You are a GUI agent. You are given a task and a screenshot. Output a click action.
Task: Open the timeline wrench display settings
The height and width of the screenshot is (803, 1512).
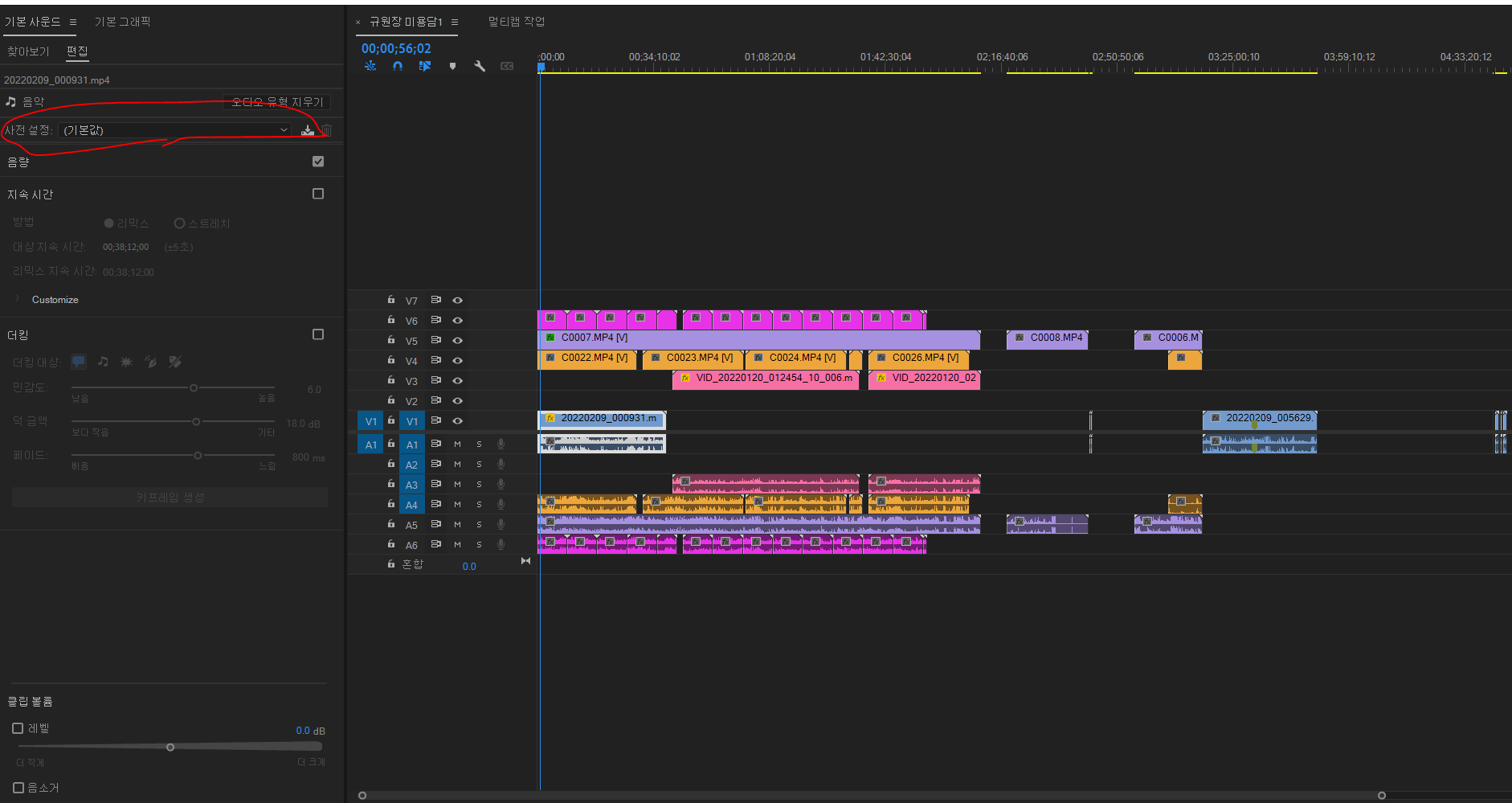pos(480,66)
